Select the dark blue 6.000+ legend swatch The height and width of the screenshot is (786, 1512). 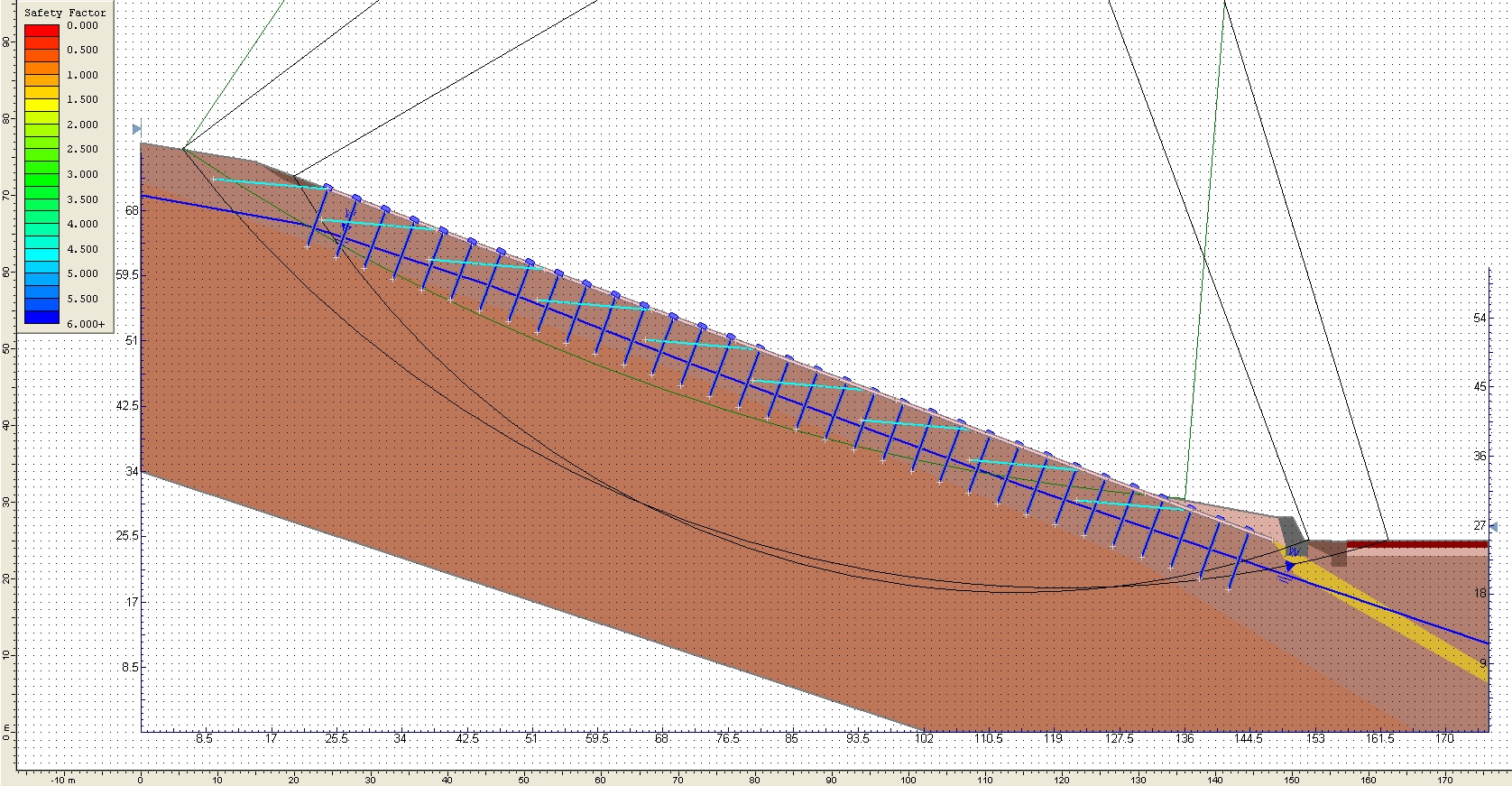41,317
